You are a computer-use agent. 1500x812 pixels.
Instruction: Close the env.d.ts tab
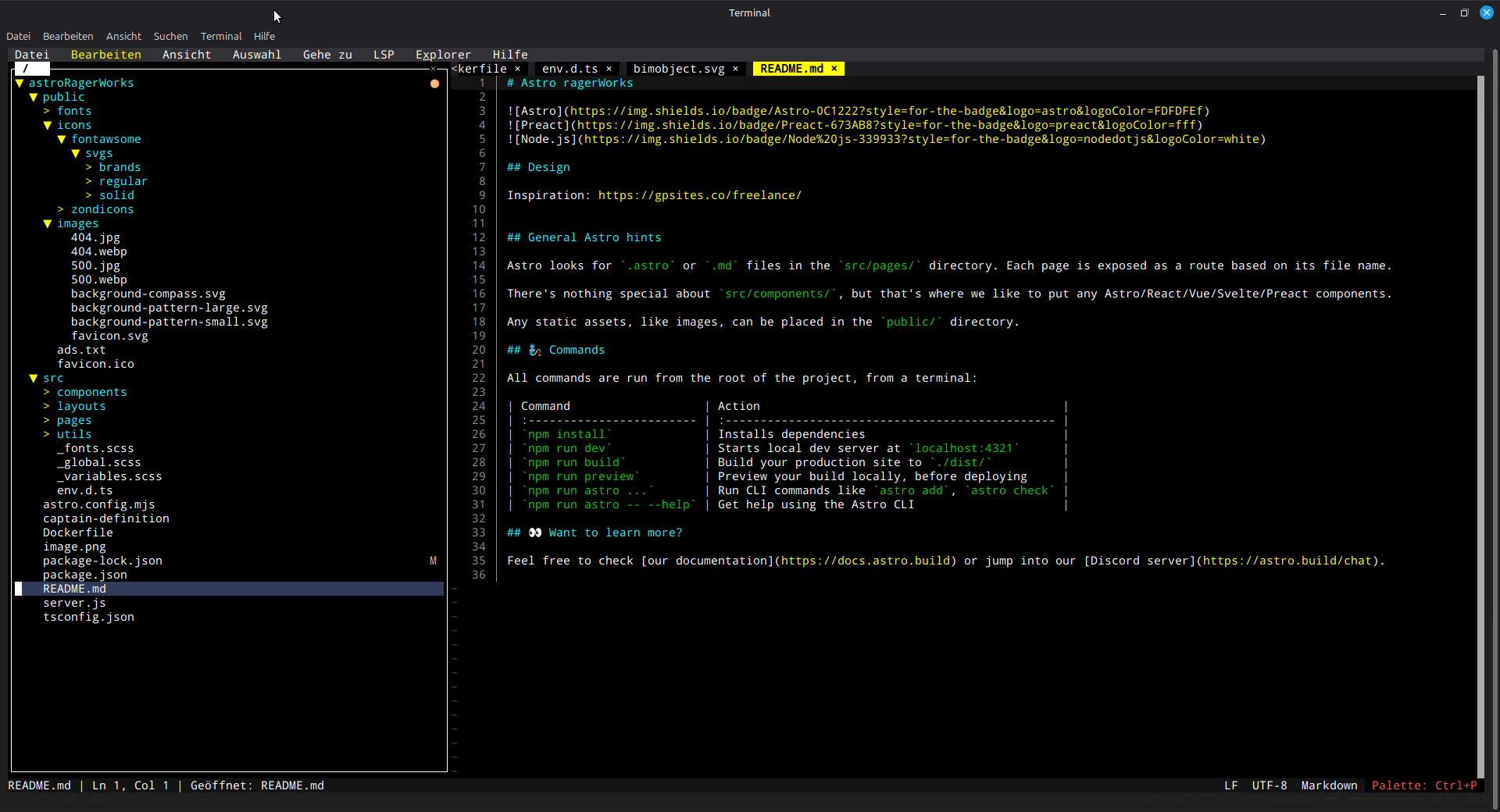(609, 69)
